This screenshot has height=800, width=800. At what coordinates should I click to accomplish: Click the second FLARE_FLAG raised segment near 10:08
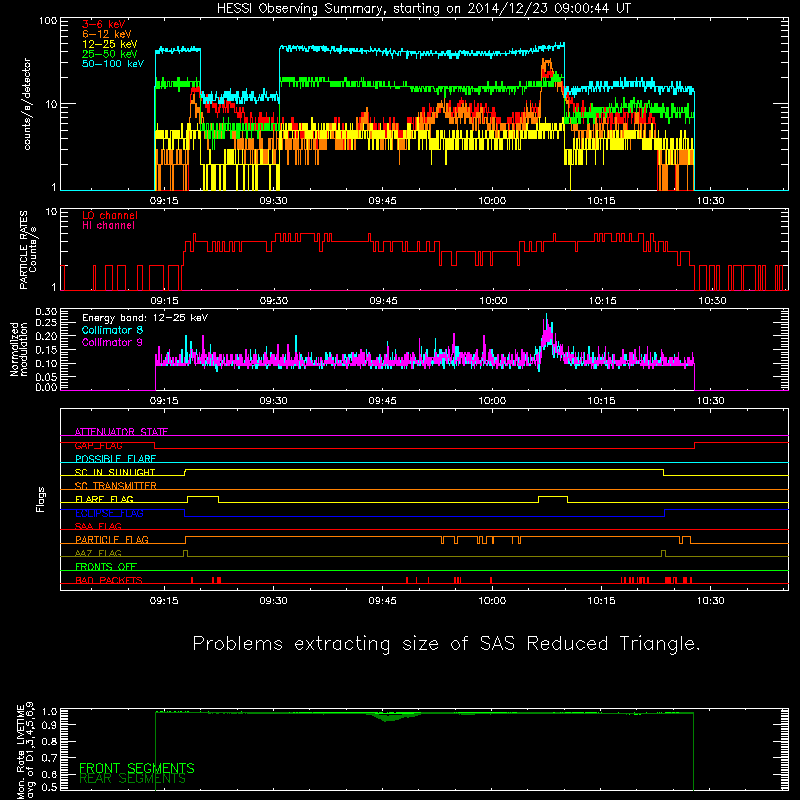tap(553, 497)
